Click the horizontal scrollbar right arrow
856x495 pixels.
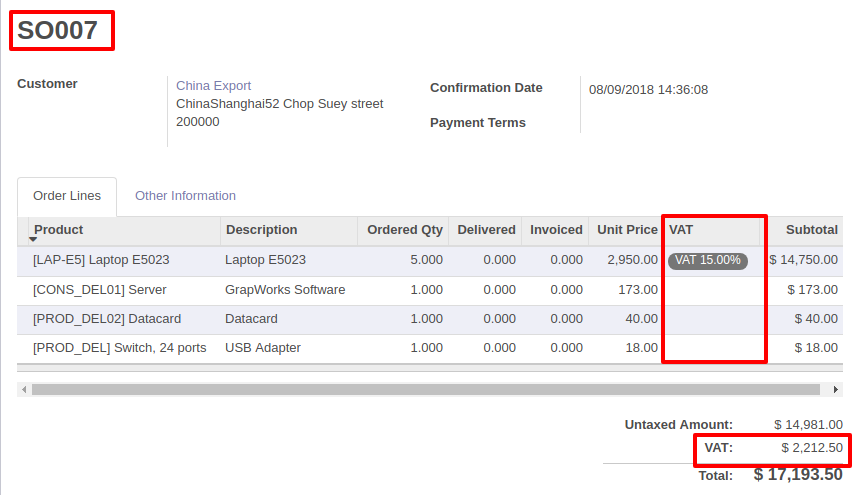(835, 390)
